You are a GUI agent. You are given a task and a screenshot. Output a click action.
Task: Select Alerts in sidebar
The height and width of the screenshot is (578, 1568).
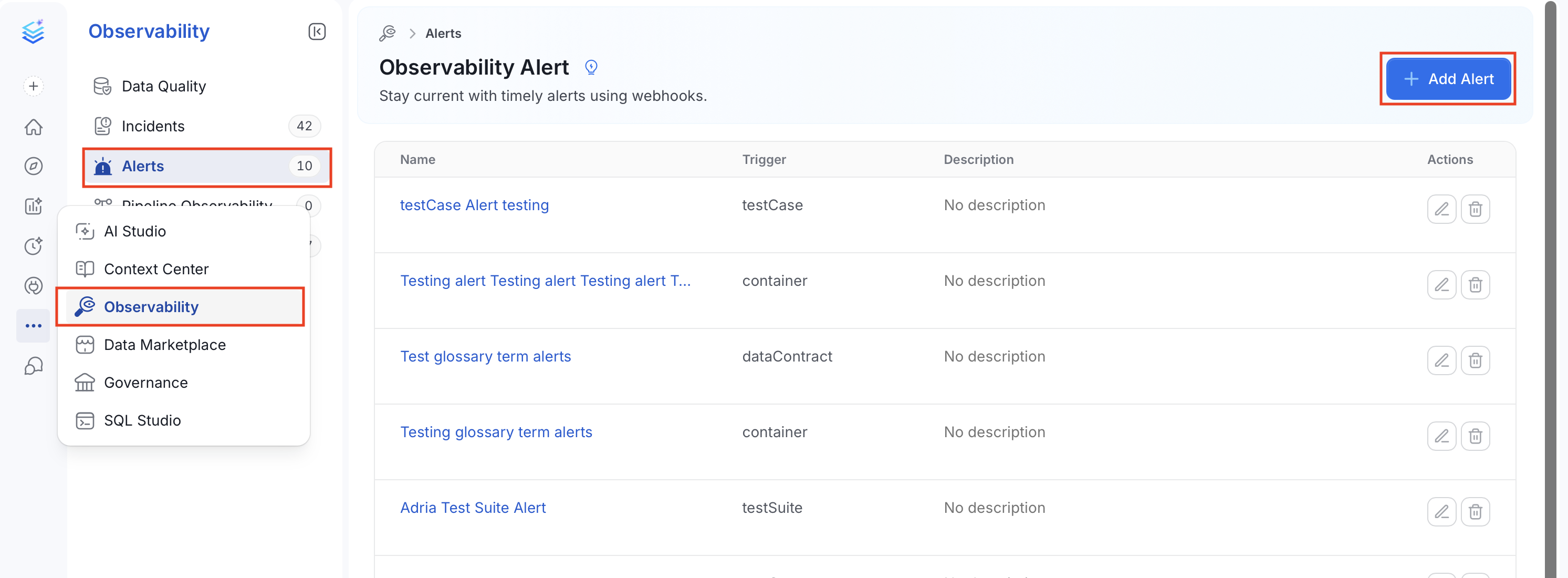click(x=207, y=166)
